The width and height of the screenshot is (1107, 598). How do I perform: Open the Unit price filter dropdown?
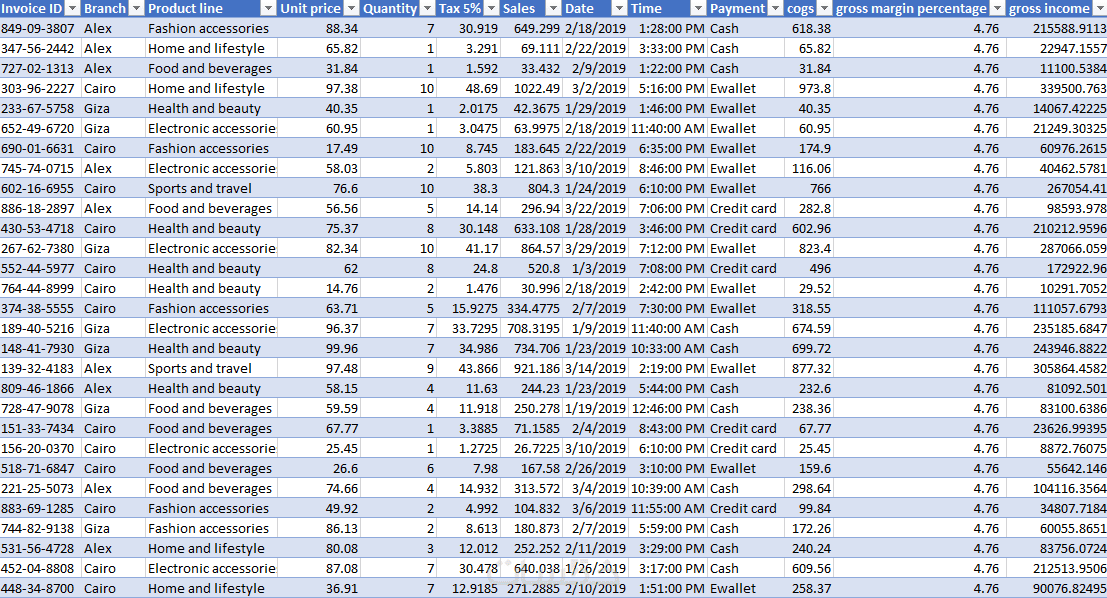(x=352, y=8)
